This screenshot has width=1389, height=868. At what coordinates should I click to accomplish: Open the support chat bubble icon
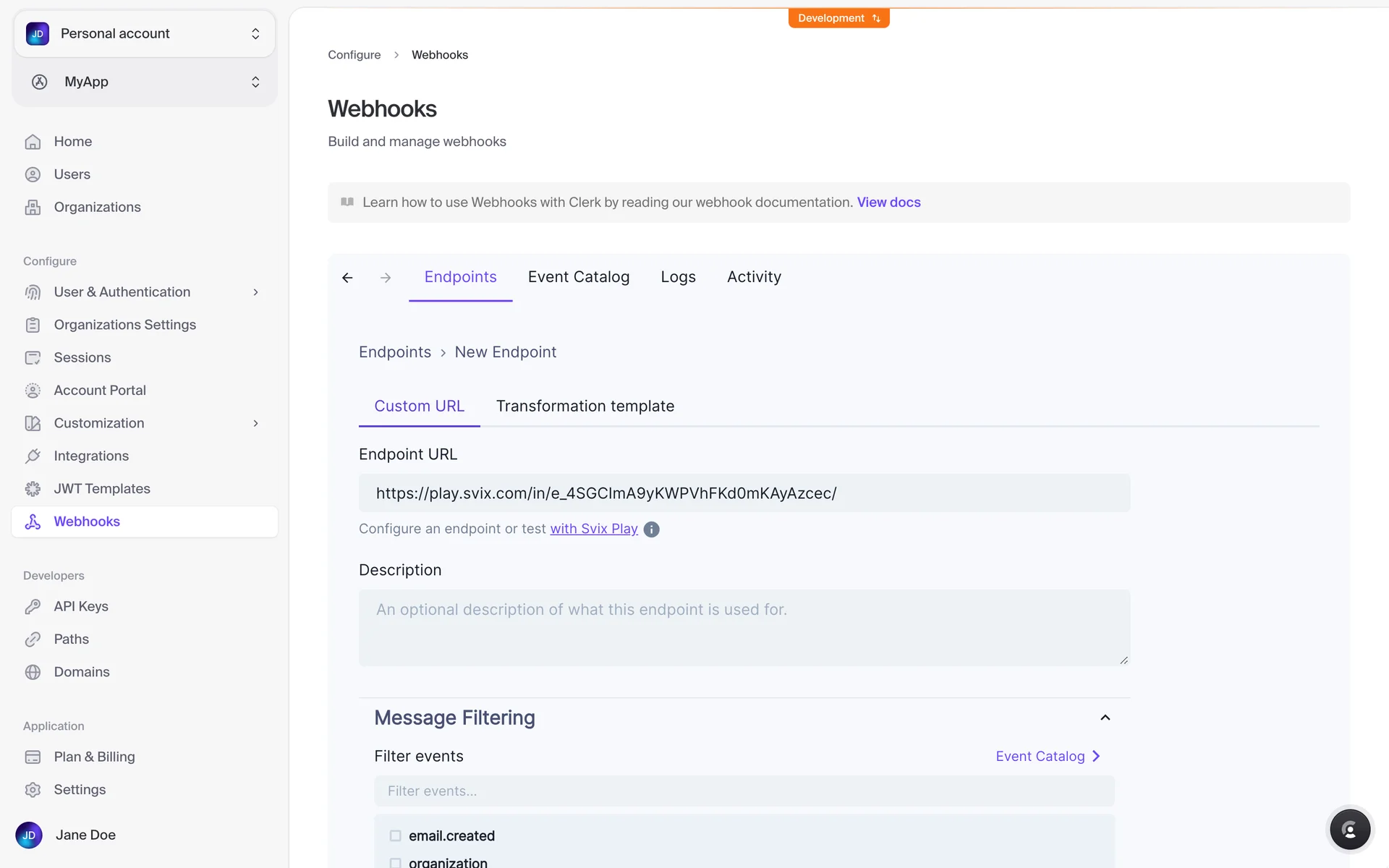pos(1349,830)
